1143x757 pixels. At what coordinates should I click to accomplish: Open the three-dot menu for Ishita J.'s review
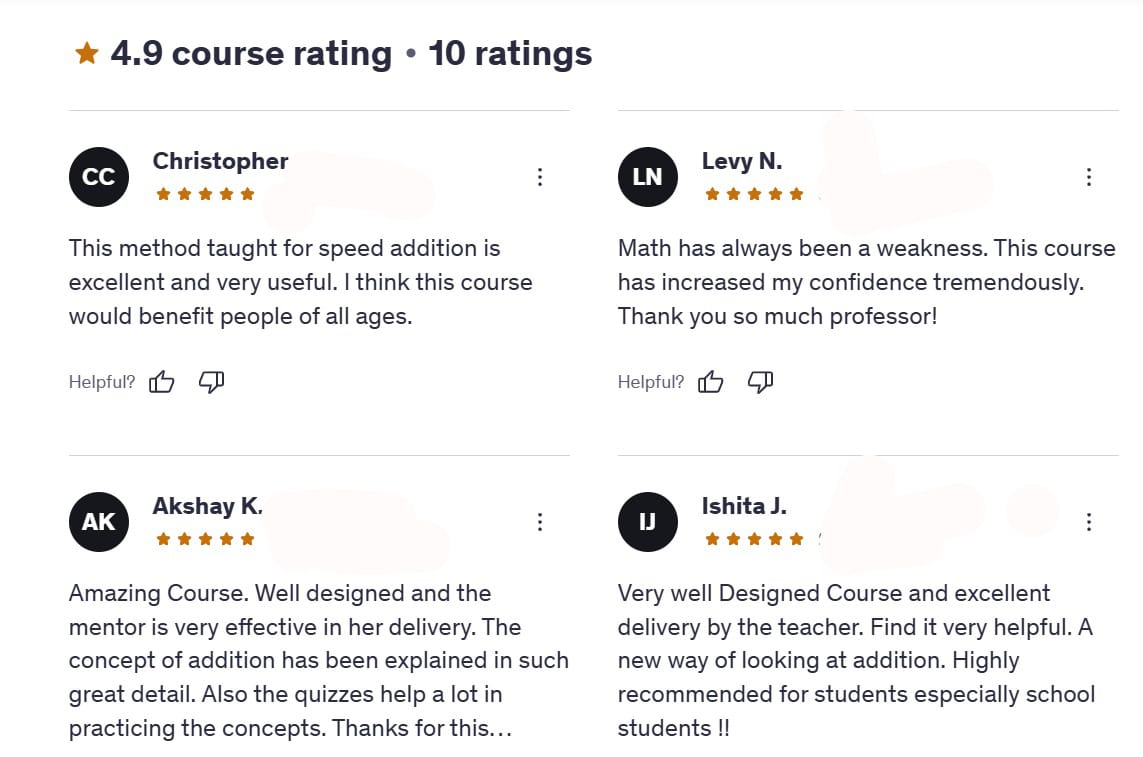click(1088, 522)
